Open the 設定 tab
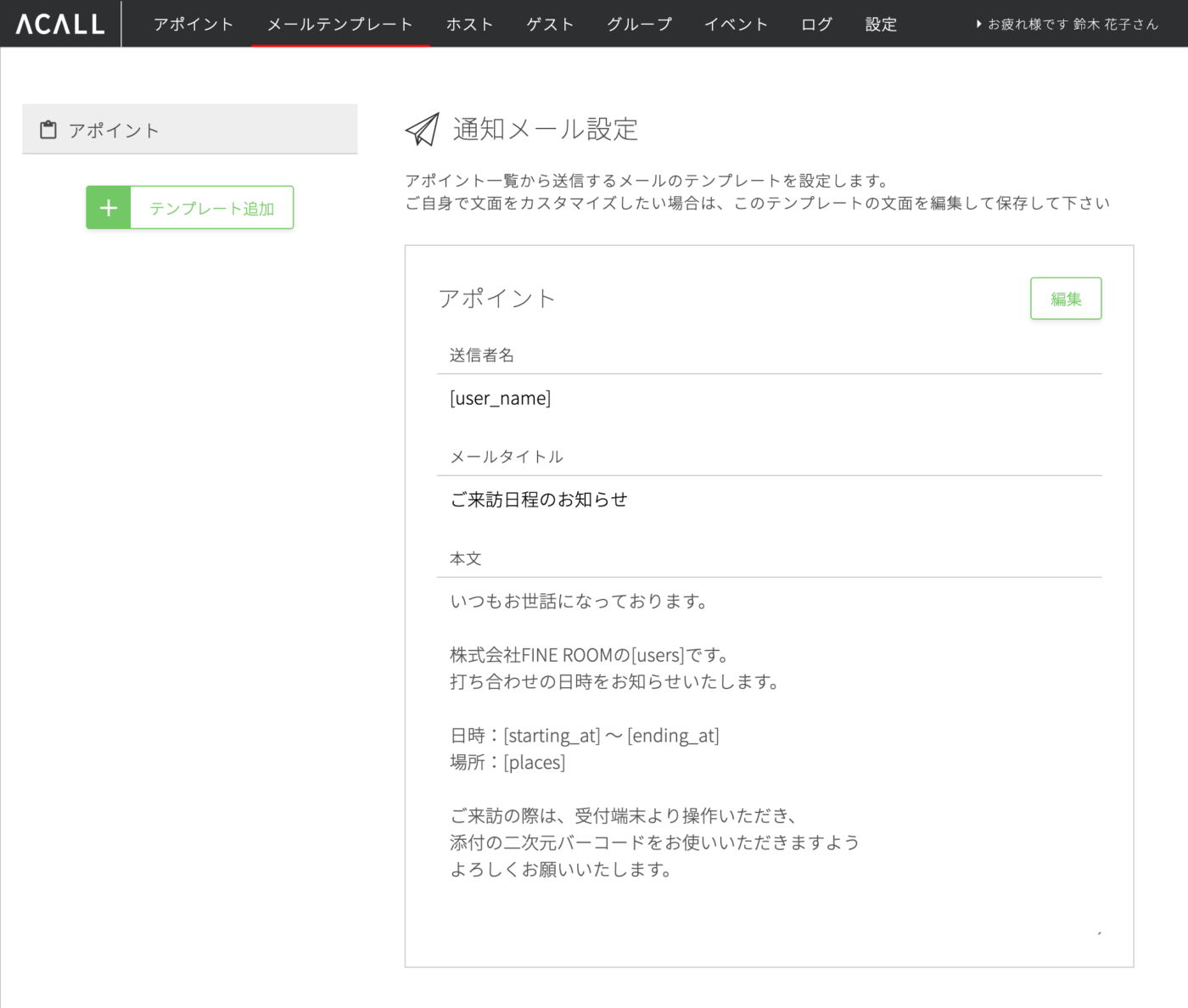The image size is (1188, 1008). (x=881, y=25)
